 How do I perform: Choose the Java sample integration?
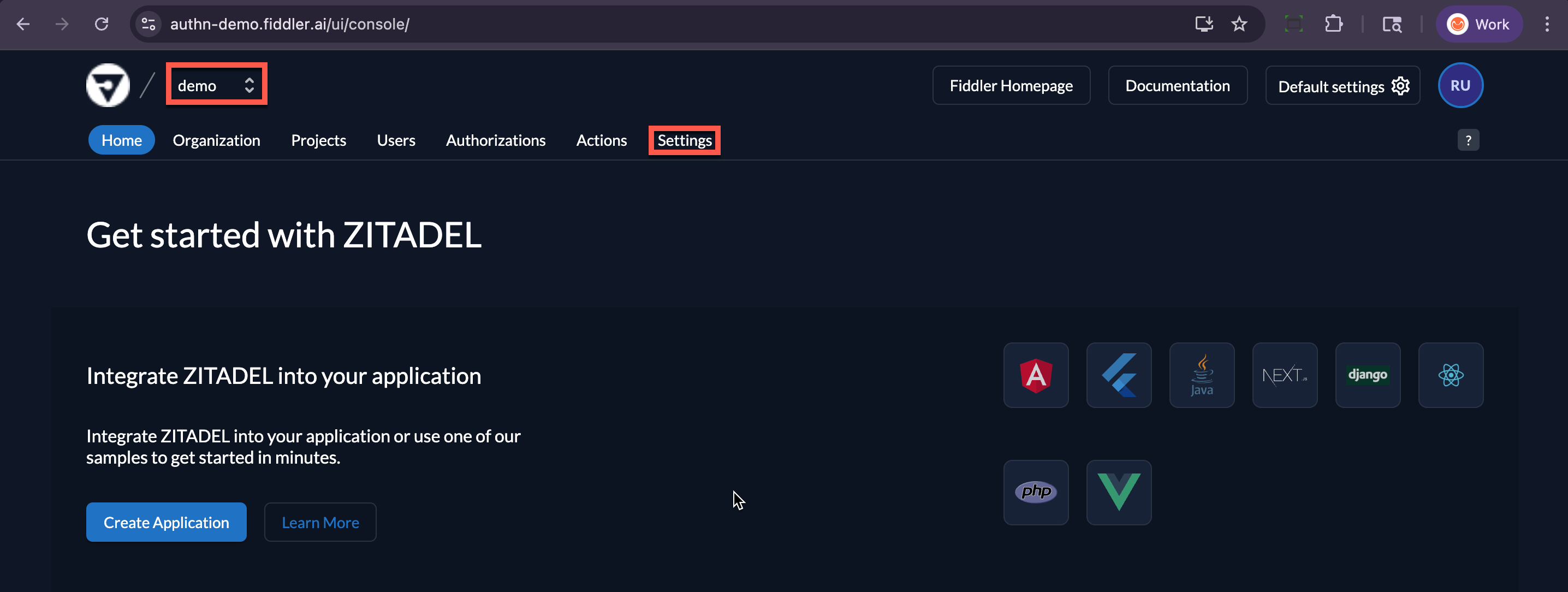click(x=1202, y=375)
